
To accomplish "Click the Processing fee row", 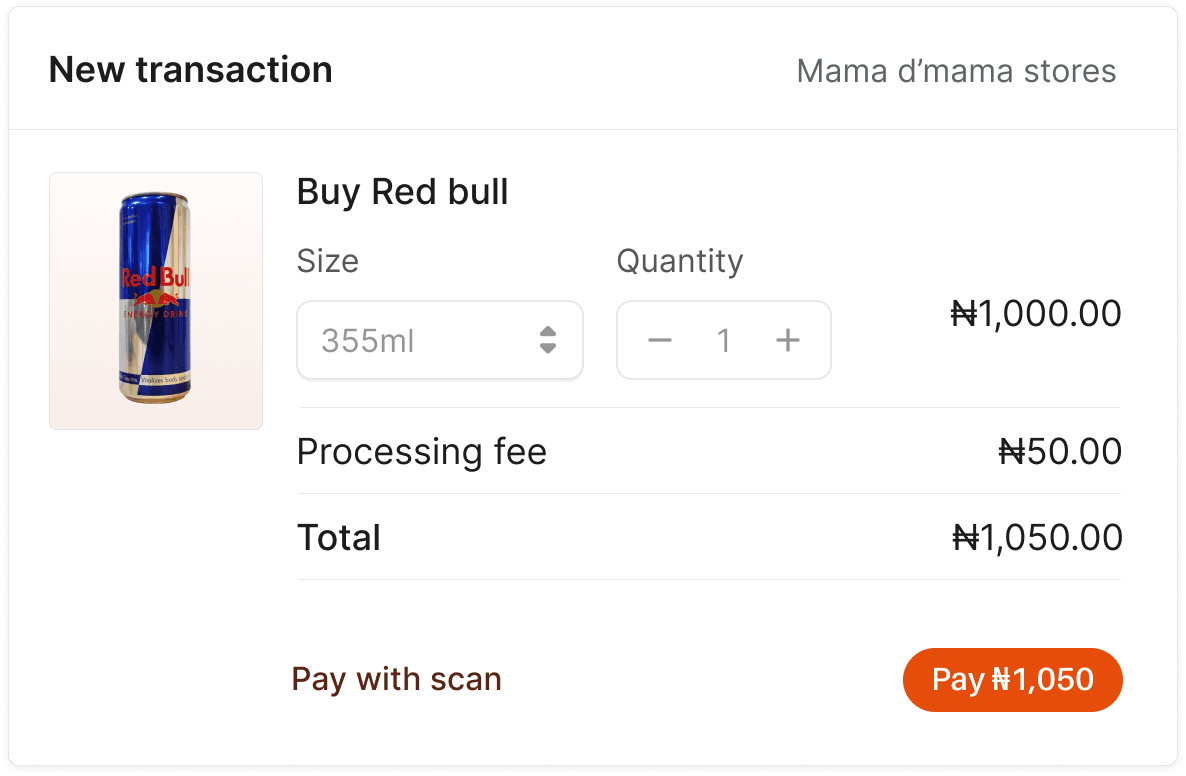I will pyautogui.click(x=421, y=451).
